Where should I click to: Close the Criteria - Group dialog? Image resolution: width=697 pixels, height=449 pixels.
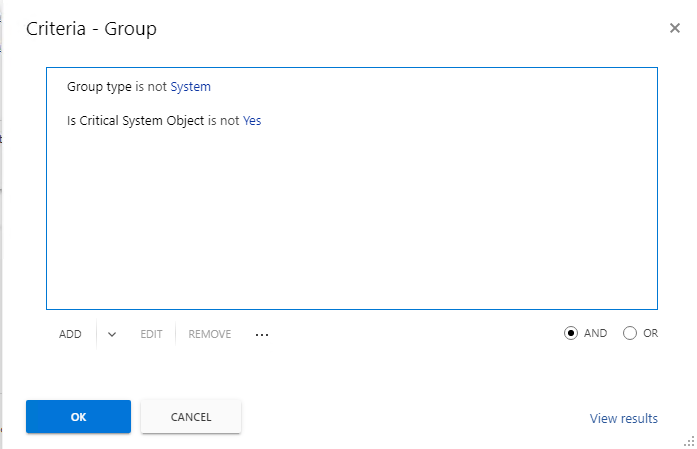point(674,28)
